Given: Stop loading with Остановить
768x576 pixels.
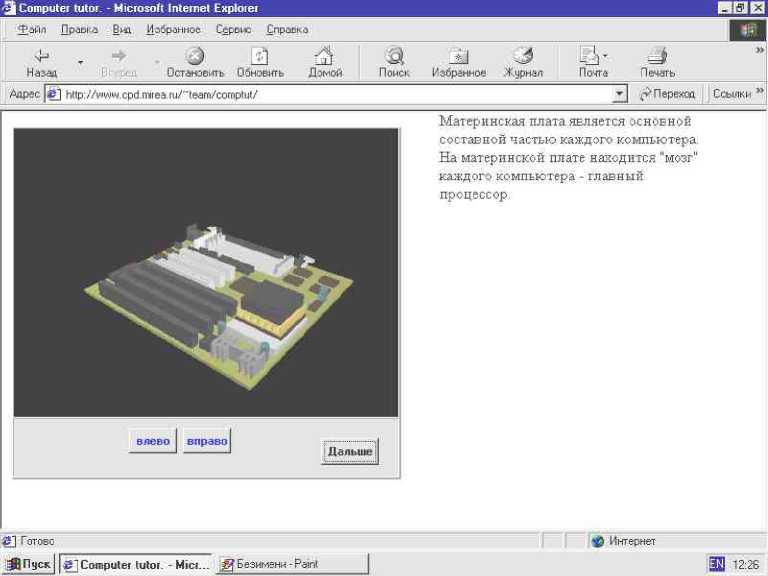Looking at the screenshot, I should pos(195,63).
